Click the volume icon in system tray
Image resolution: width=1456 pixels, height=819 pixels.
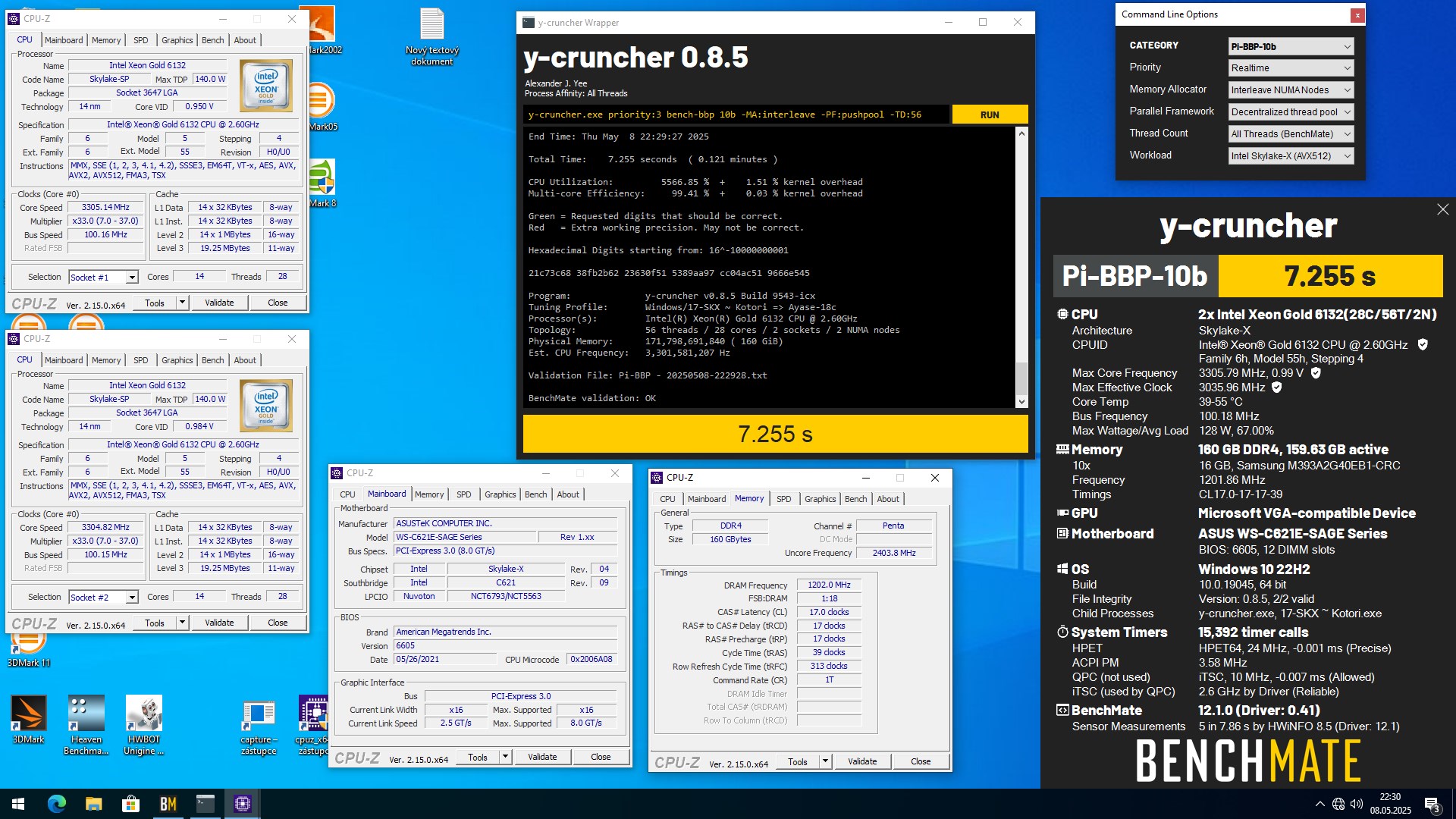[1357, 804]
